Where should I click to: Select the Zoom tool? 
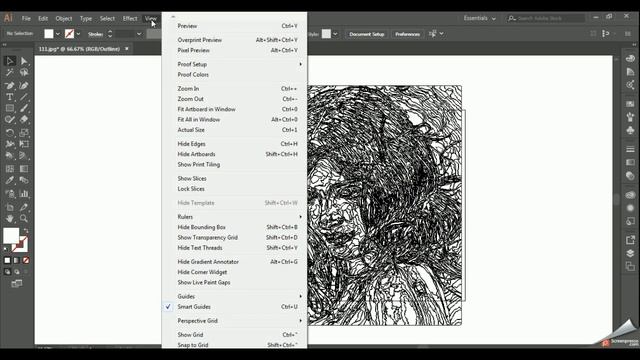(24, 218)
